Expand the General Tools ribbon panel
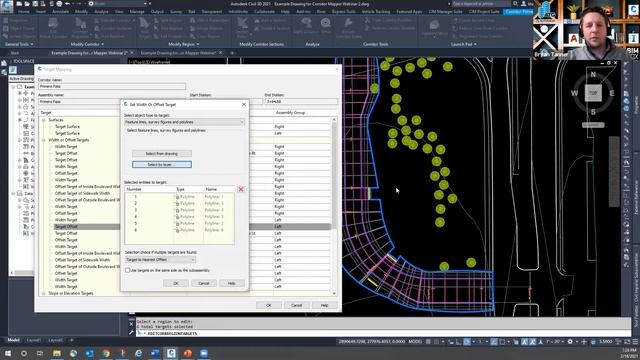The image size is (640, 360). (19, 44)
